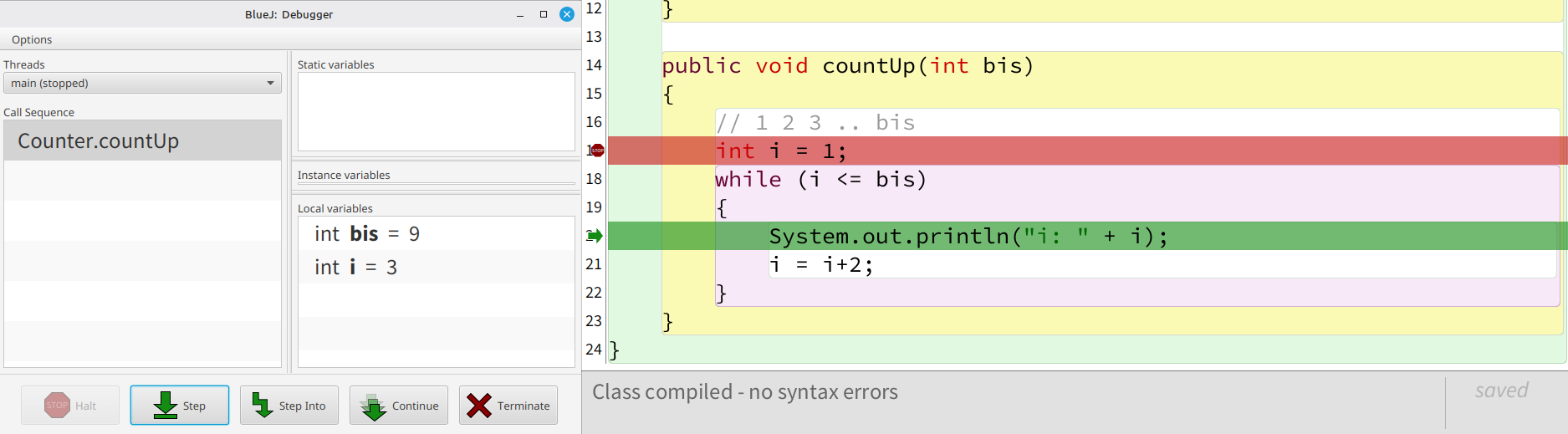This screenshot has height=434, width=1568.
Task: Inspect local variable int bis = 9
Action: coord(367,234)
